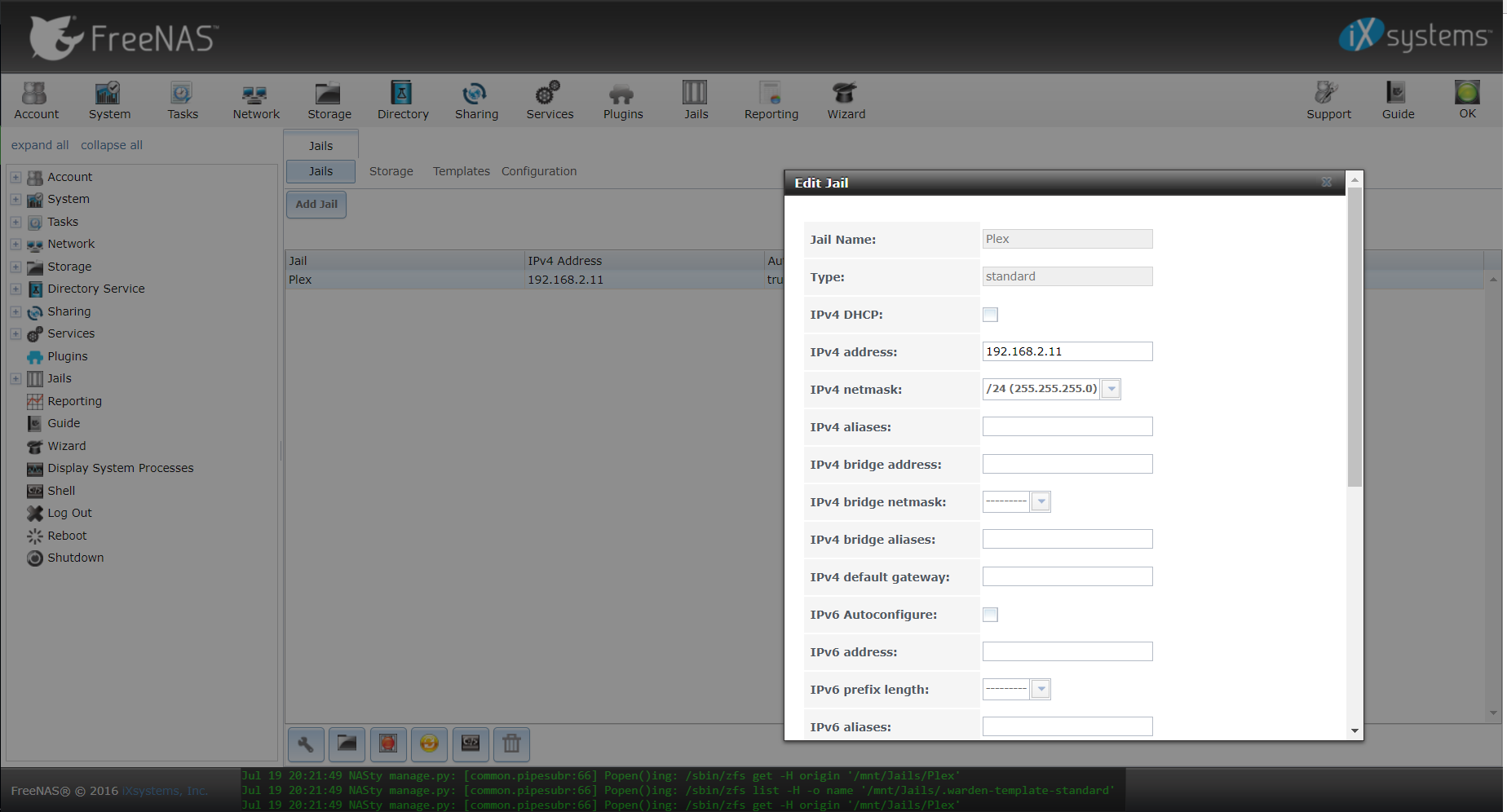The height and width of the screenshot is (812, 1507).
Task: Click the Edit Jail dialog scrollbar thumb
Action: [x=1355, y=337]
